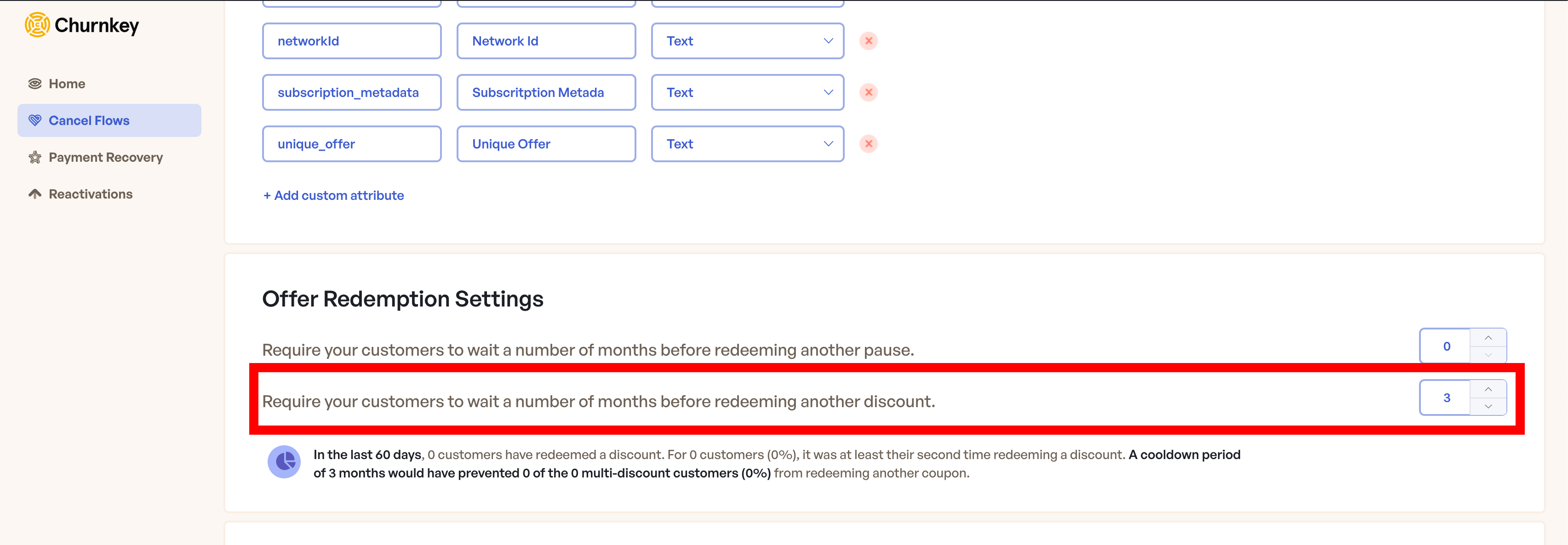The width and height of the screenshot is (1568, 545).
Task: Open type dropdown for networkId attribute
Action: coord(747,41)
